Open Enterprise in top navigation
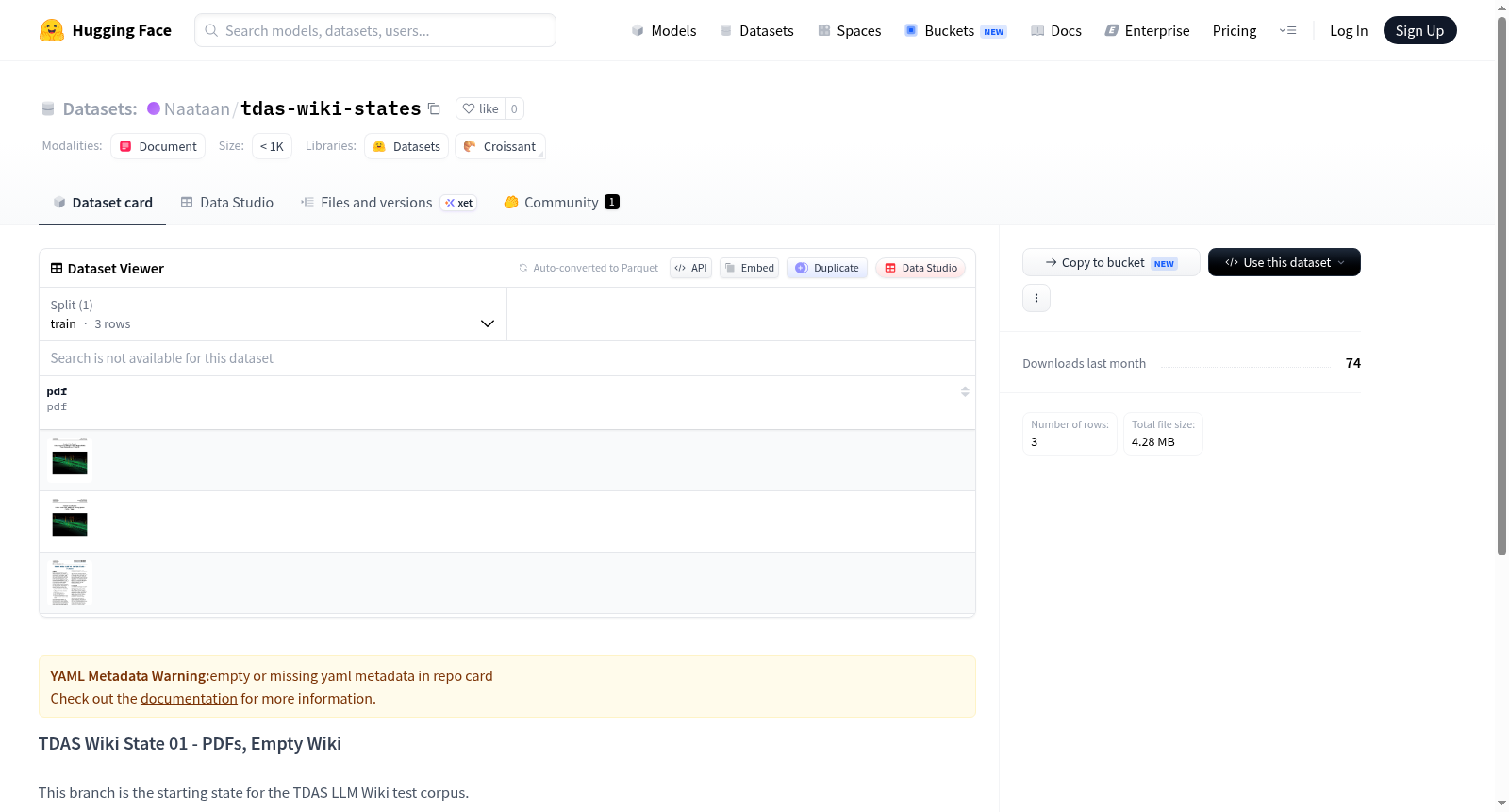Viewport: 1509px width, 812px height. 1147,30
